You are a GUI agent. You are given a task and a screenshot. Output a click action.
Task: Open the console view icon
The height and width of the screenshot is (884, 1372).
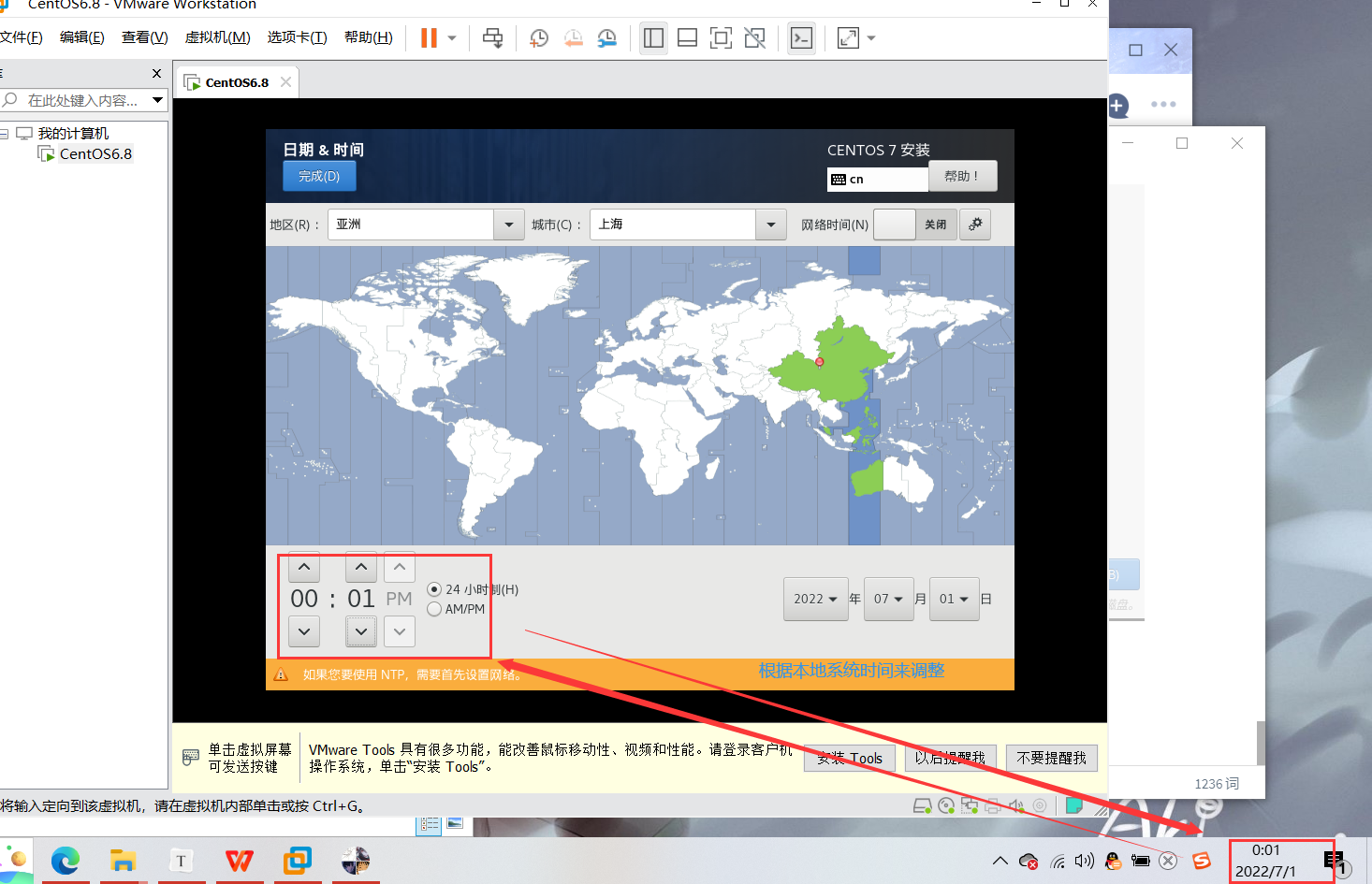coord(801,38)
